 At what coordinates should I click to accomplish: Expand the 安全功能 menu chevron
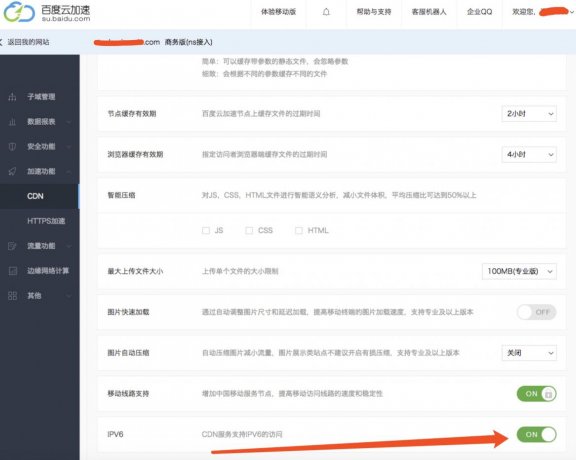69,147
